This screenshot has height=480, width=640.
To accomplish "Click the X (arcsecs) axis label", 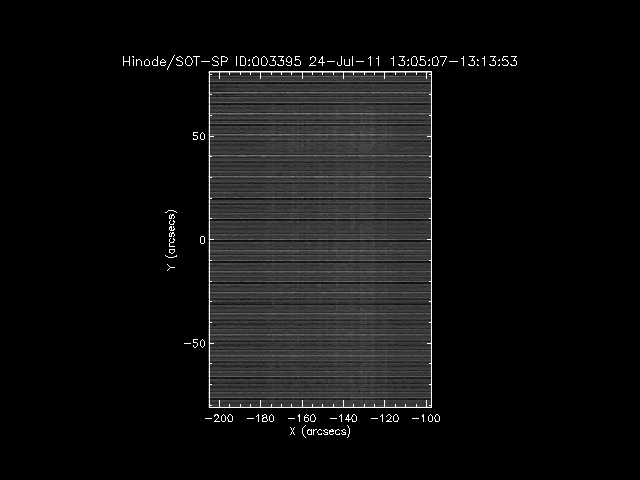I will (319, 431).
